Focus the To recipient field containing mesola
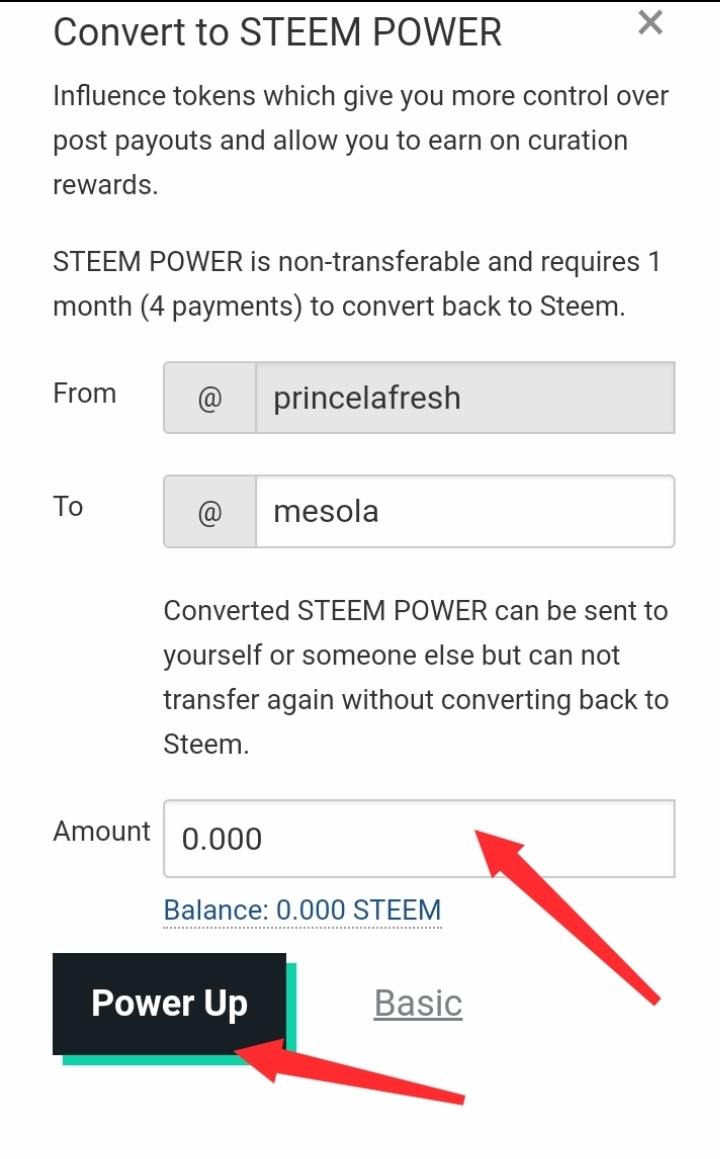 click(x=464, y=512)
